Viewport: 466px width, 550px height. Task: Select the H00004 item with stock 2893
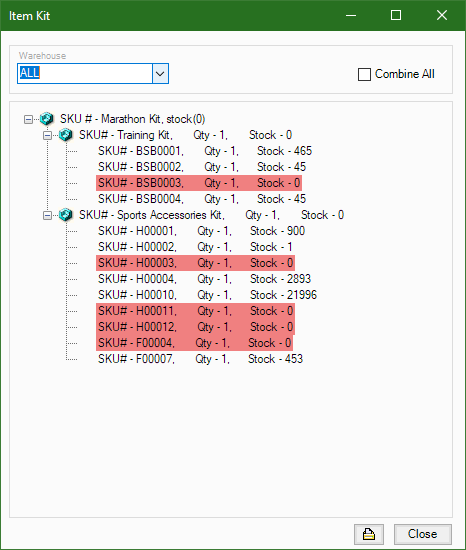(x=204, y=279)
